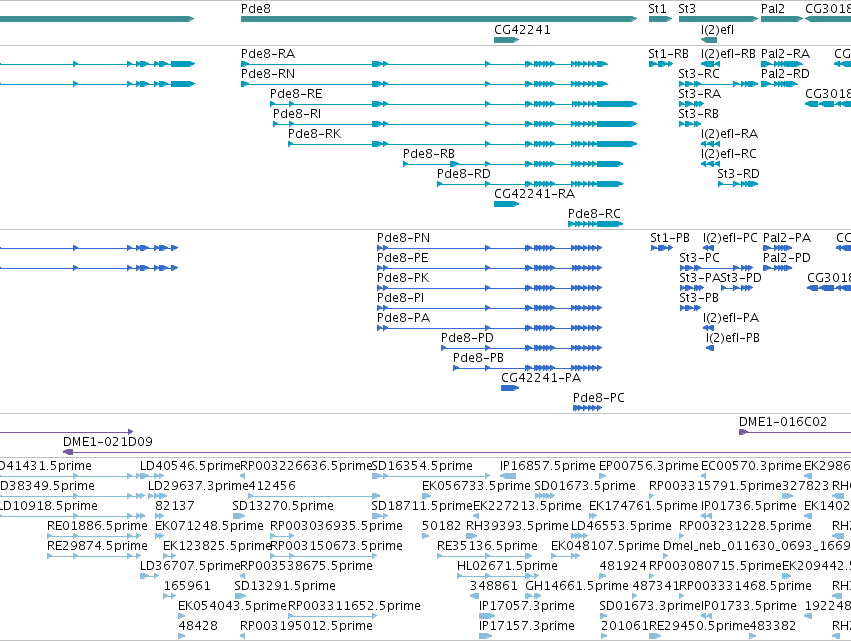The image size is (851, 641).
Task: Click the Pde8-PC protein label
Action: [x=599, y=398]
